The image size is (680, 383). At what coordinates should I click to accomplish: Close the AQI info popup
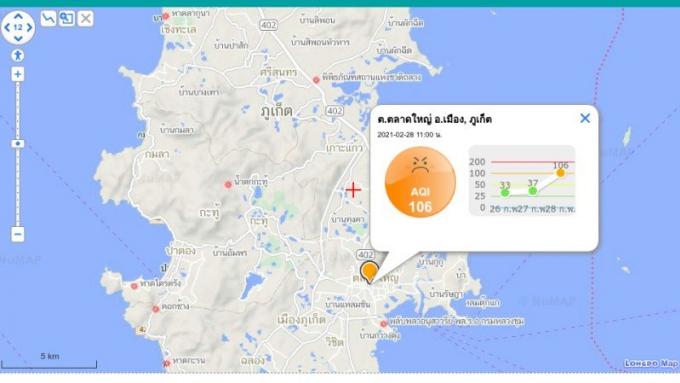pos(585,118)
